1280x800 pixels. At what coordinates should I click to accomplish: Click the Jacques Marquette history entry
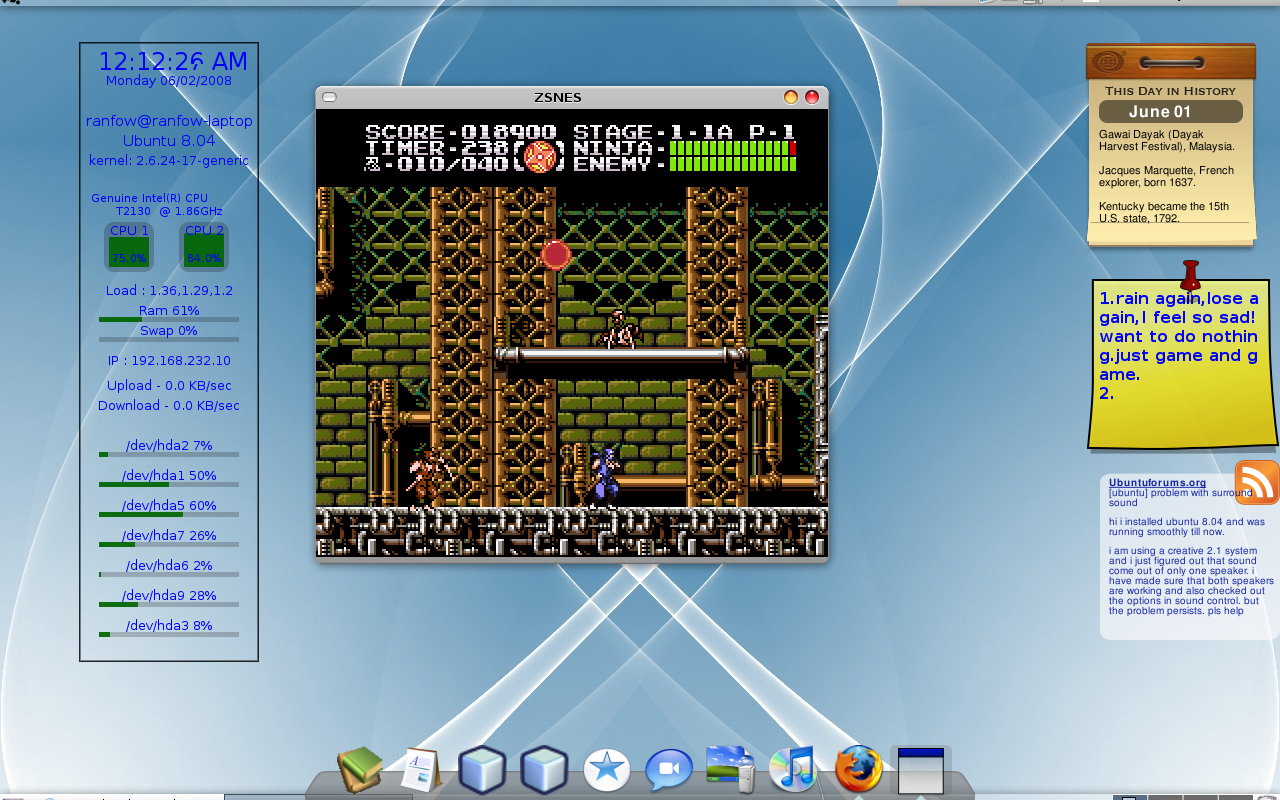tap(1166, 176)
